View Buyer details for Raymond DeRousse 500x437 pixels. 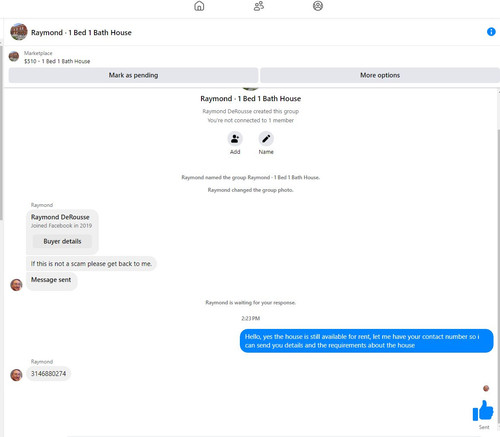click(62, 241)
